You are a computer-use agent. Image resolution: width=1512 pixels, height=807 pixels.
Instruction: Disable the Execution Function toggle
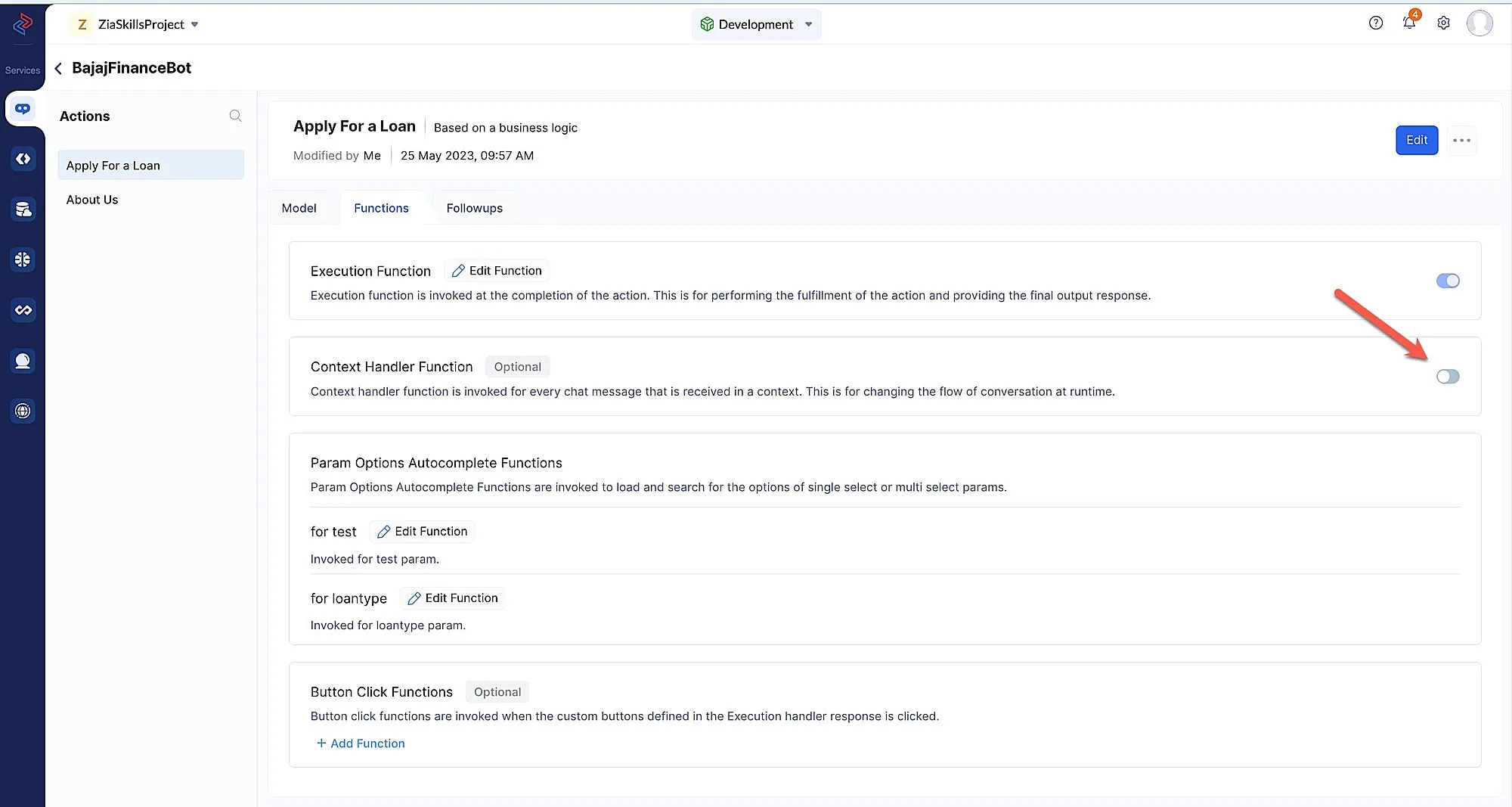click(1448, 281)
